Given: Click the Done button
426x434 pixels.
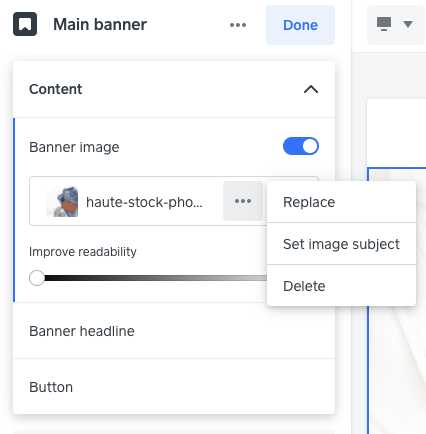Looking at the screenshot, I should click(300, 25).
